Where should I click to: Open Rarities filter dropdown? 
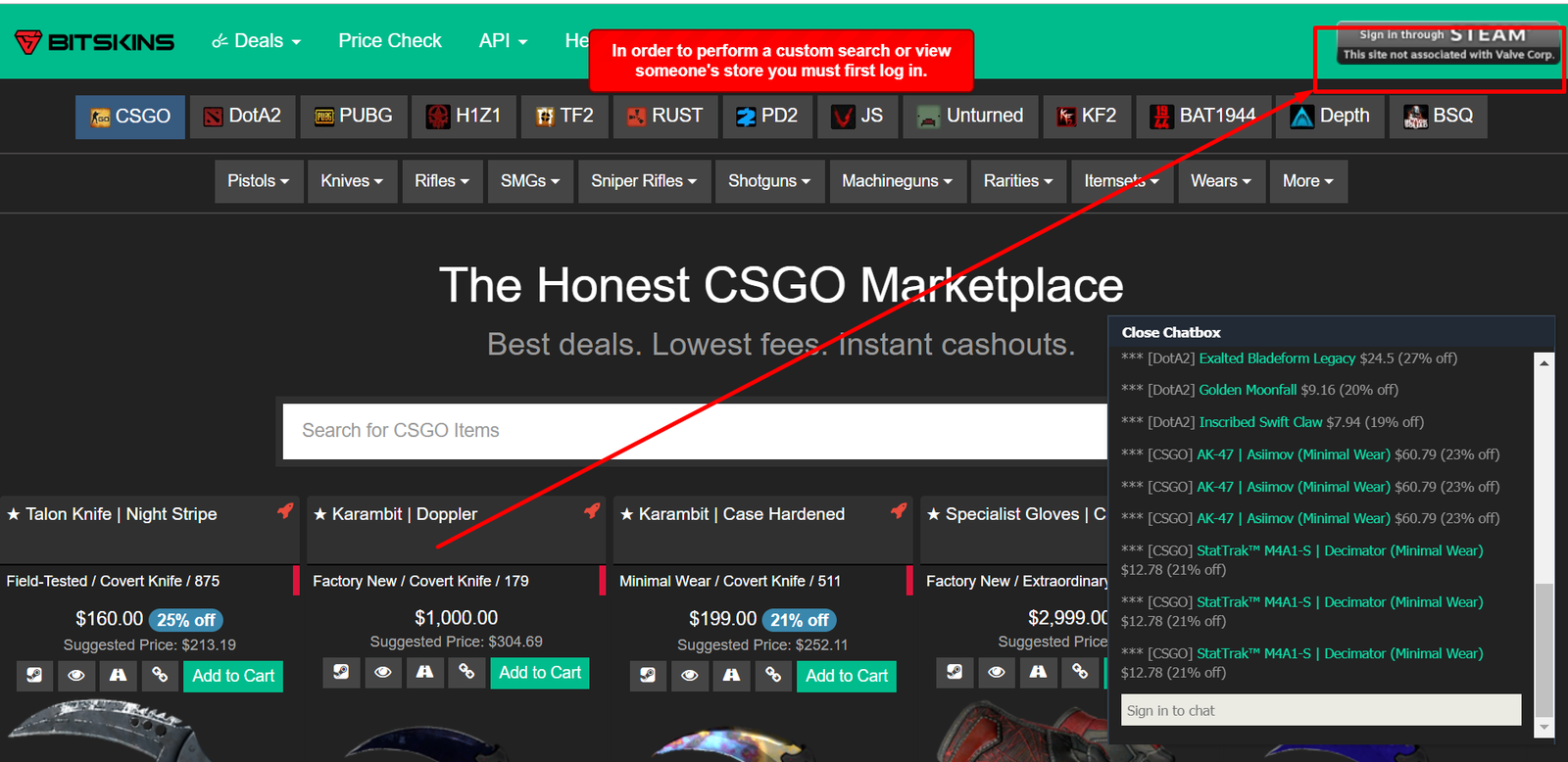coord(1018,181)
